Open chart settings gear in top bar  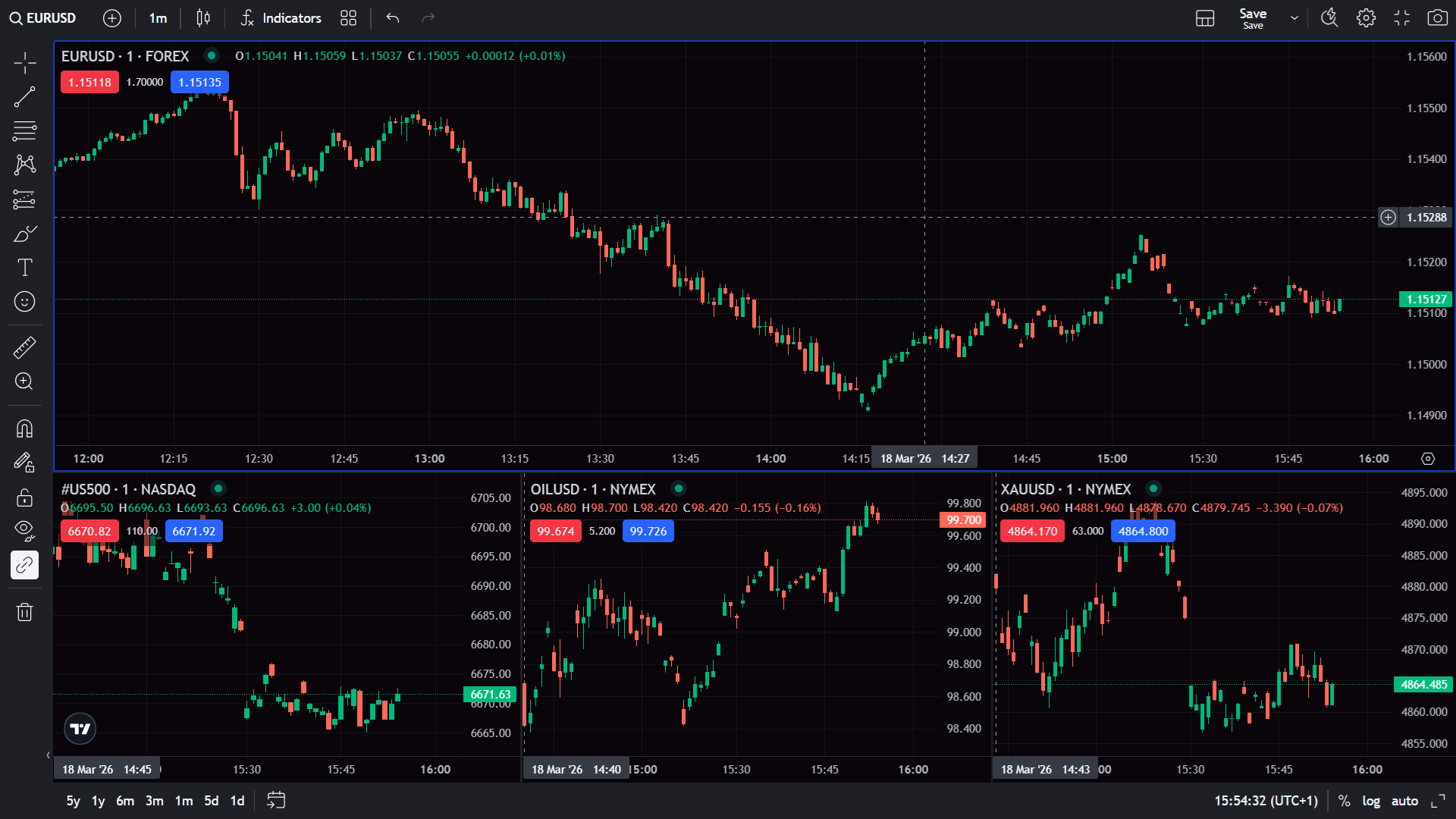point(1366,18)
